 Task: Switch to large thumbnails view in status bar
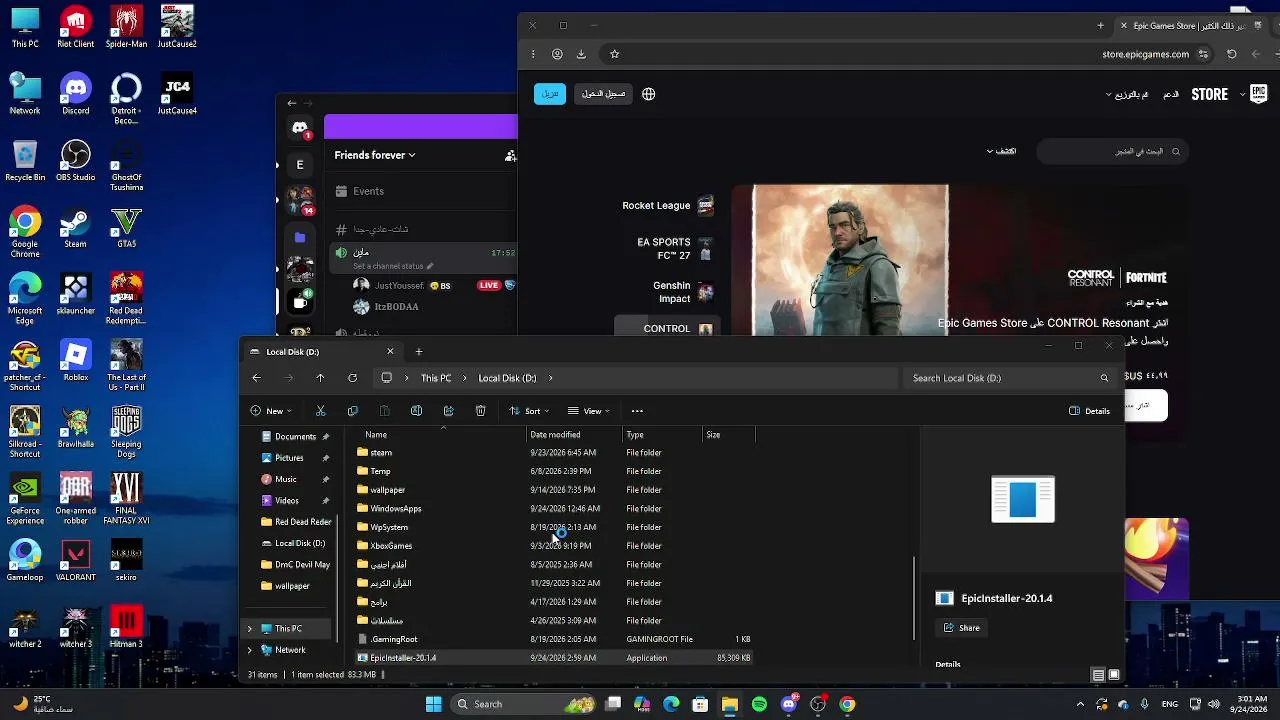tap(1114, 675)
